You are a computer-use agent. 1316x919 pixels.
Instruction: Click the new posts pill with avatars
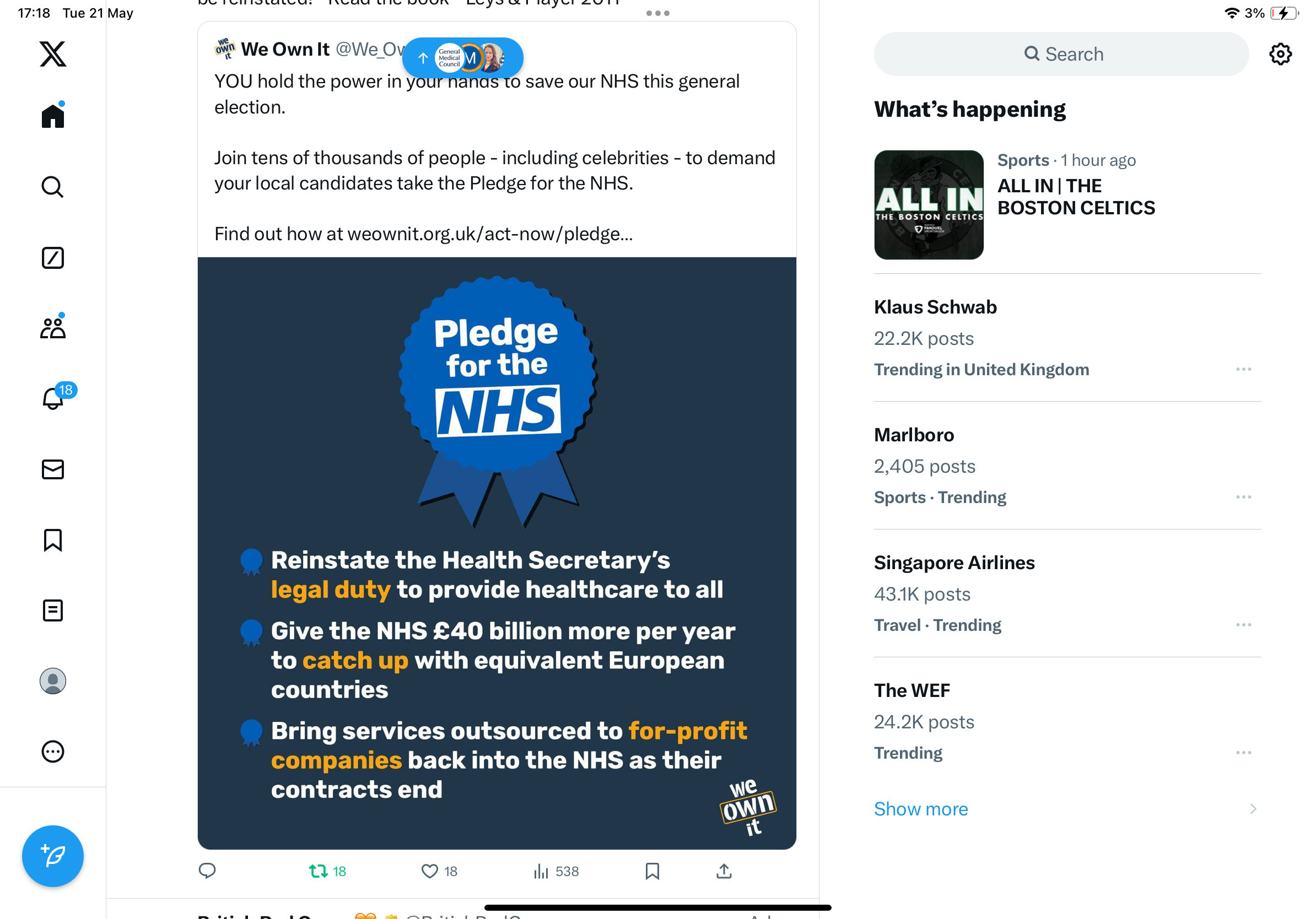click(x=462, y=57)
